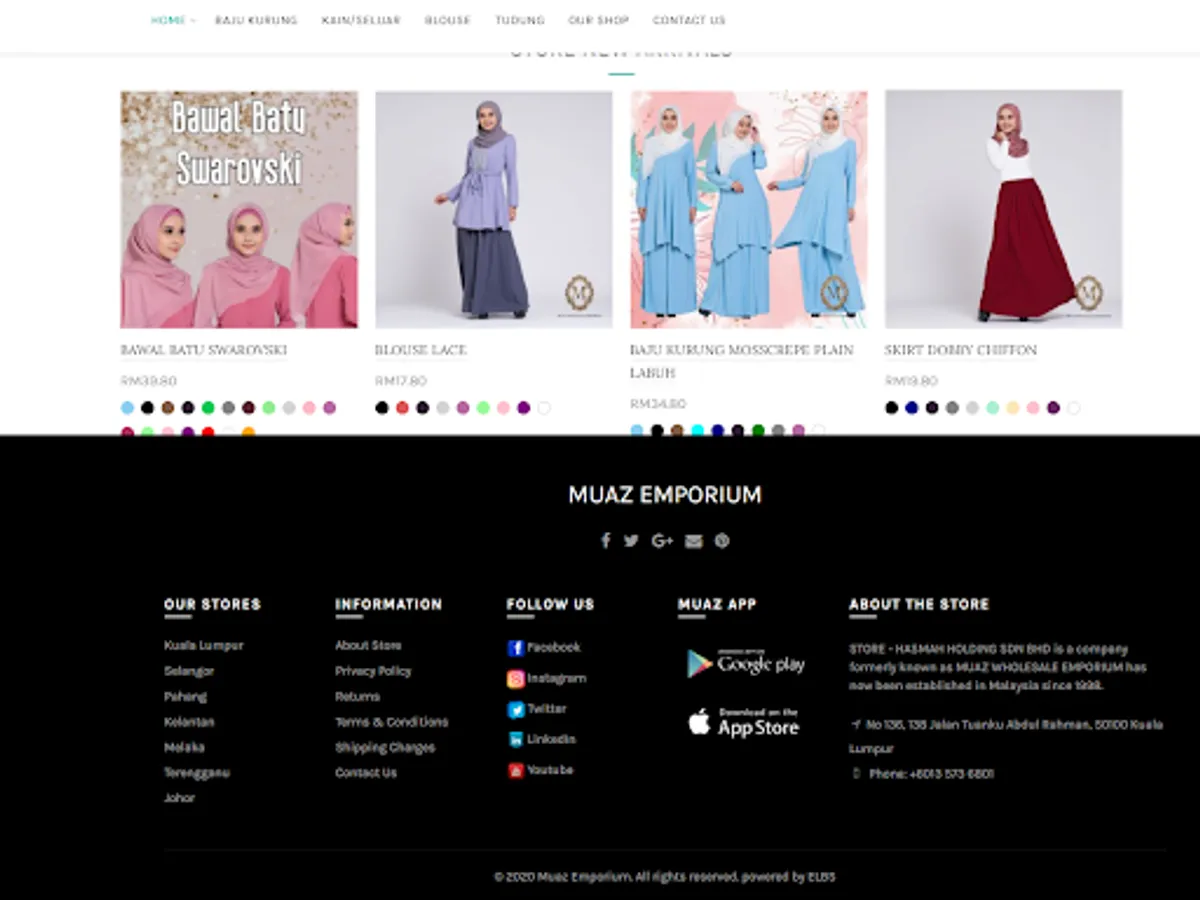Click the Youtube text link under Follow Us
Screen dimensions: 1200x900
551,771
